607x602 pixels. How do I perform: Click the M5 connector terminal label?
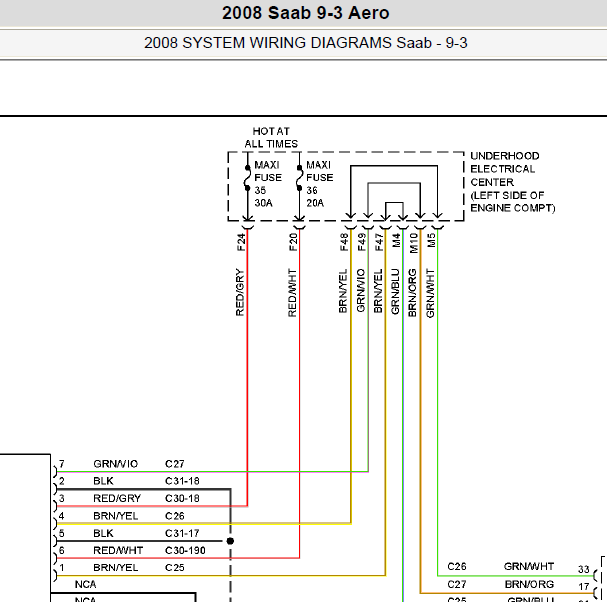[431, 240]
